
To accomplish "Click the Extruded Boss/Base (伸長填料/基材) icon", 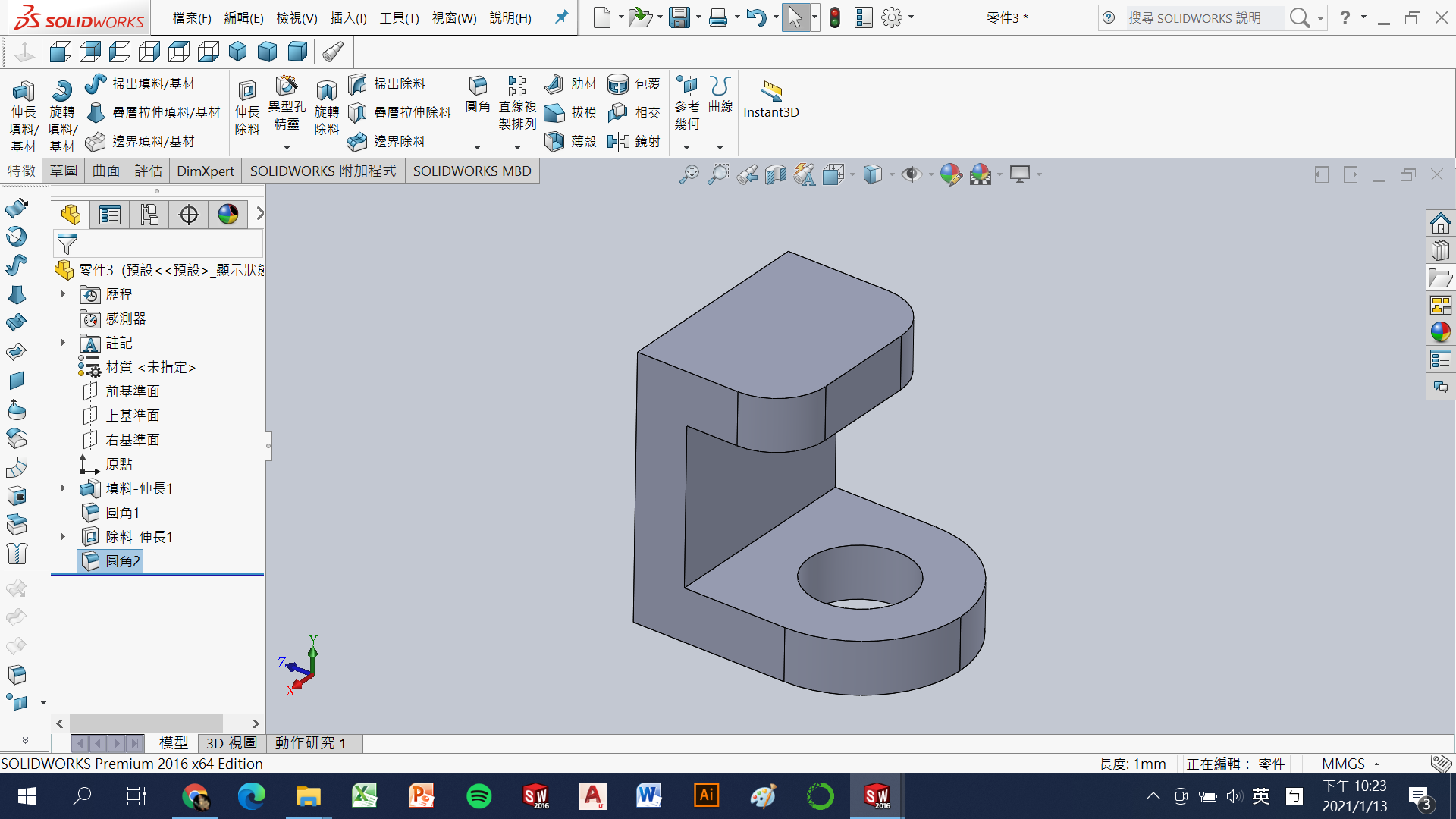I will tap(23, 93).
